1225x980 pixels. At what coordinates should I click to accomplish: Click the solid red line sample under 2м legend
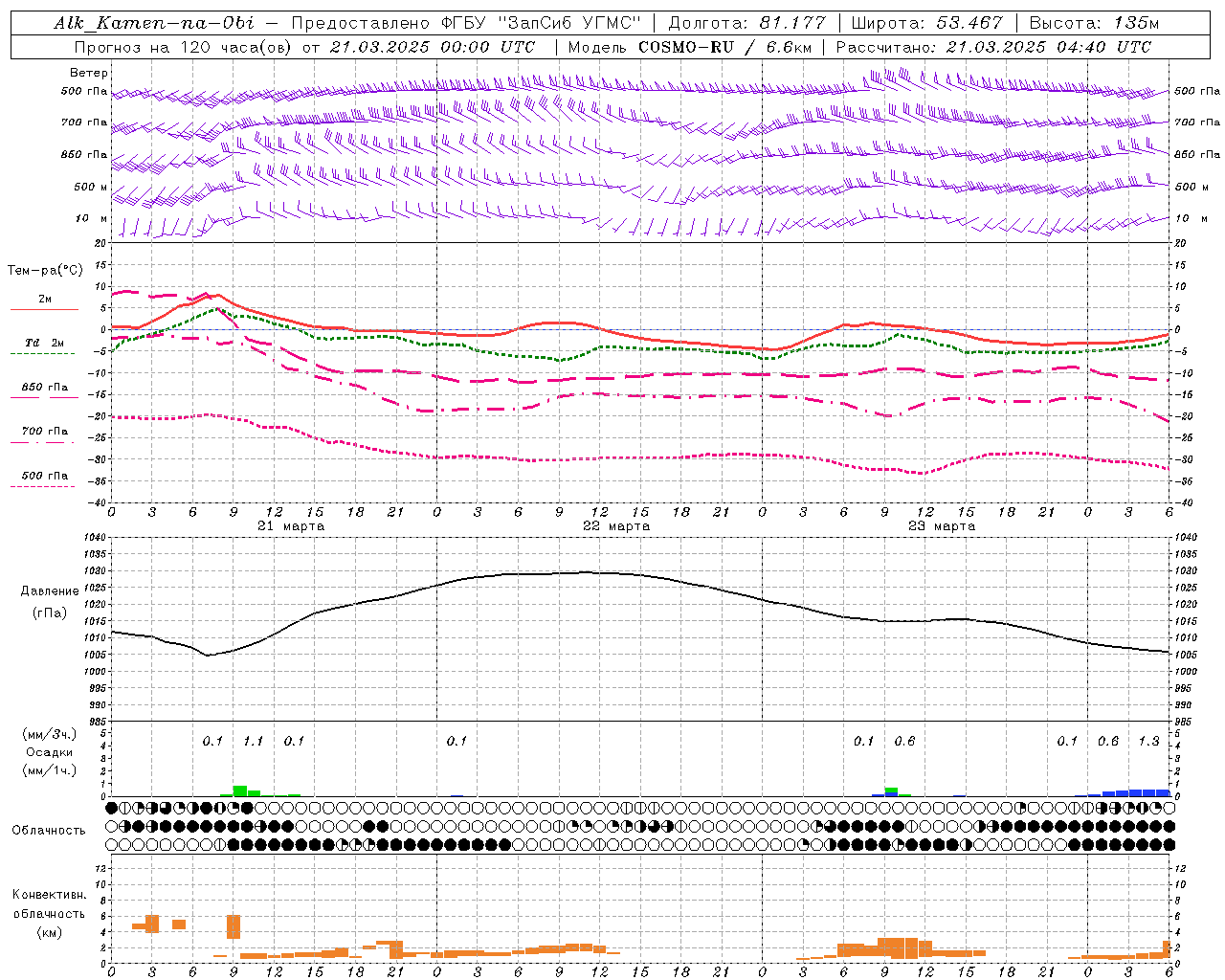click(44, 309)
